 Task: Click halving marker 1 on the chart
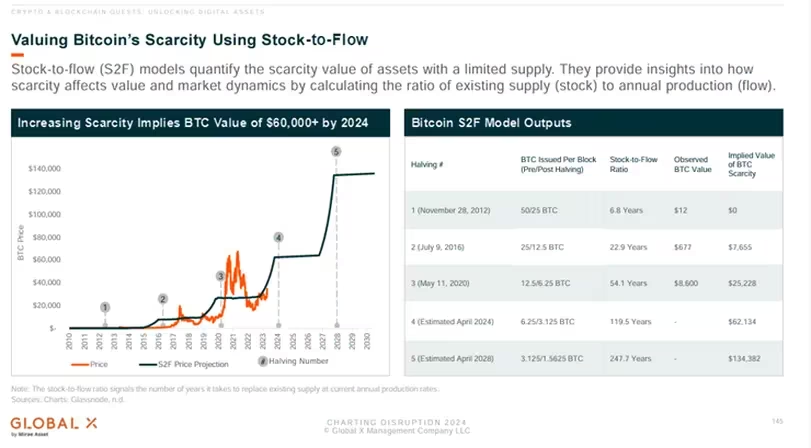[106, 307]
